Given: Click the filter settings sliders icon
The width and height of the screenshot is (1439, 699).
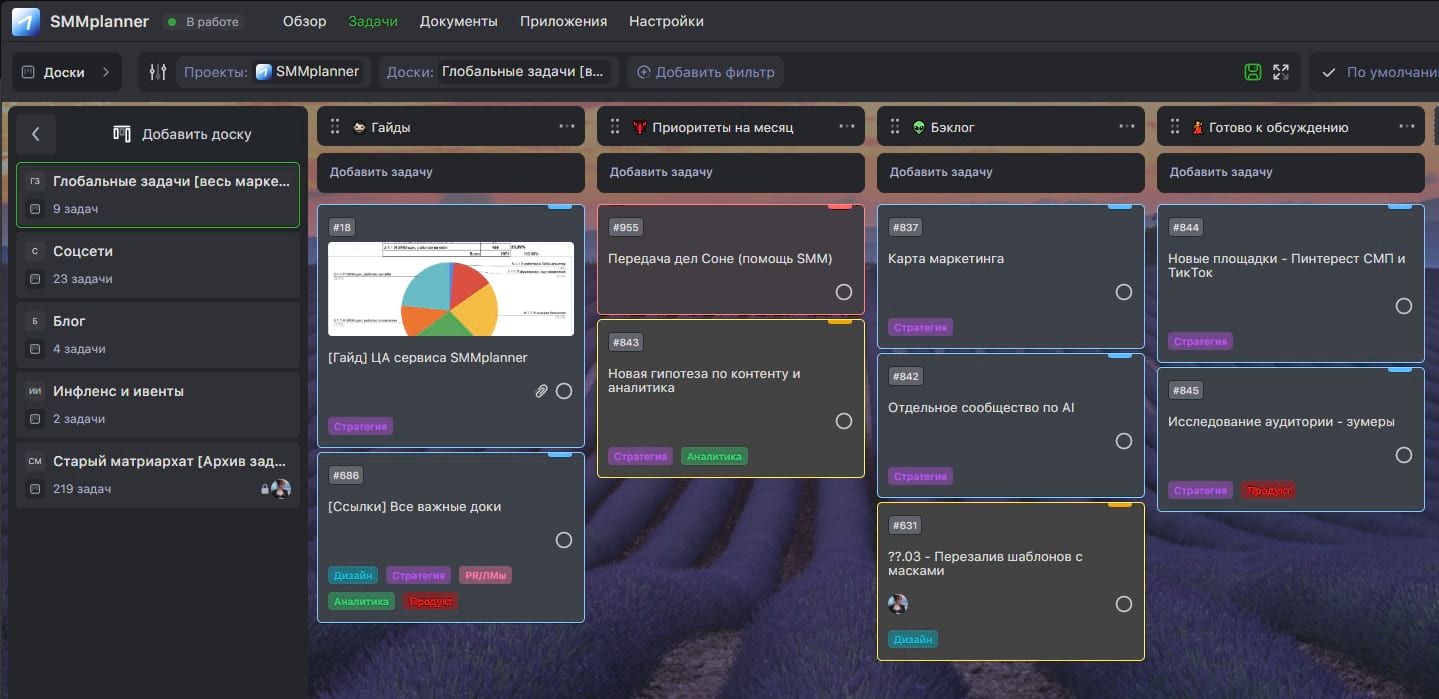Looking at the screenshot, I should coord(158,72).
